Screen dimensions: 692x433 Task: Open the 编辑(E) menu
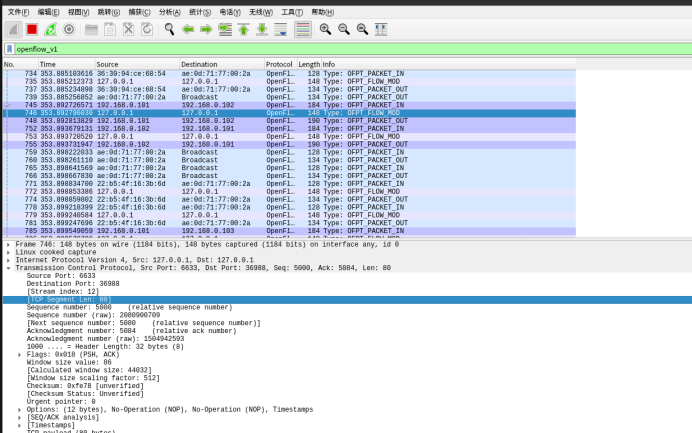(x=49, y=12)
